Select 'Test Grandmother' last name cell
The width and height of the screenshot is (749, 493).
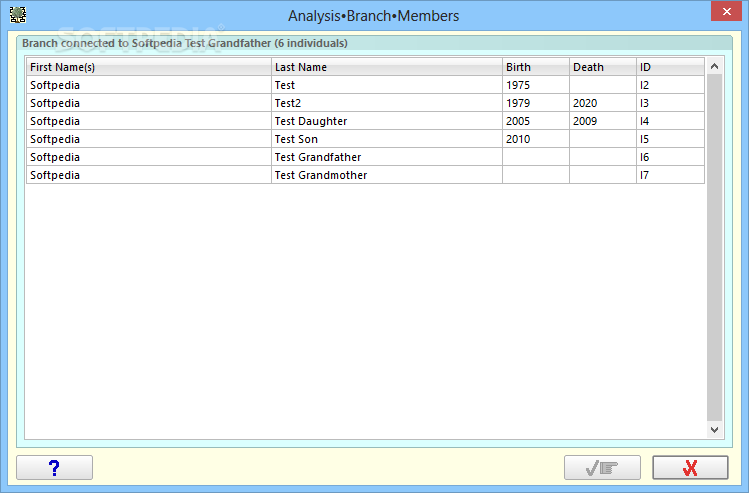(387, 175)
